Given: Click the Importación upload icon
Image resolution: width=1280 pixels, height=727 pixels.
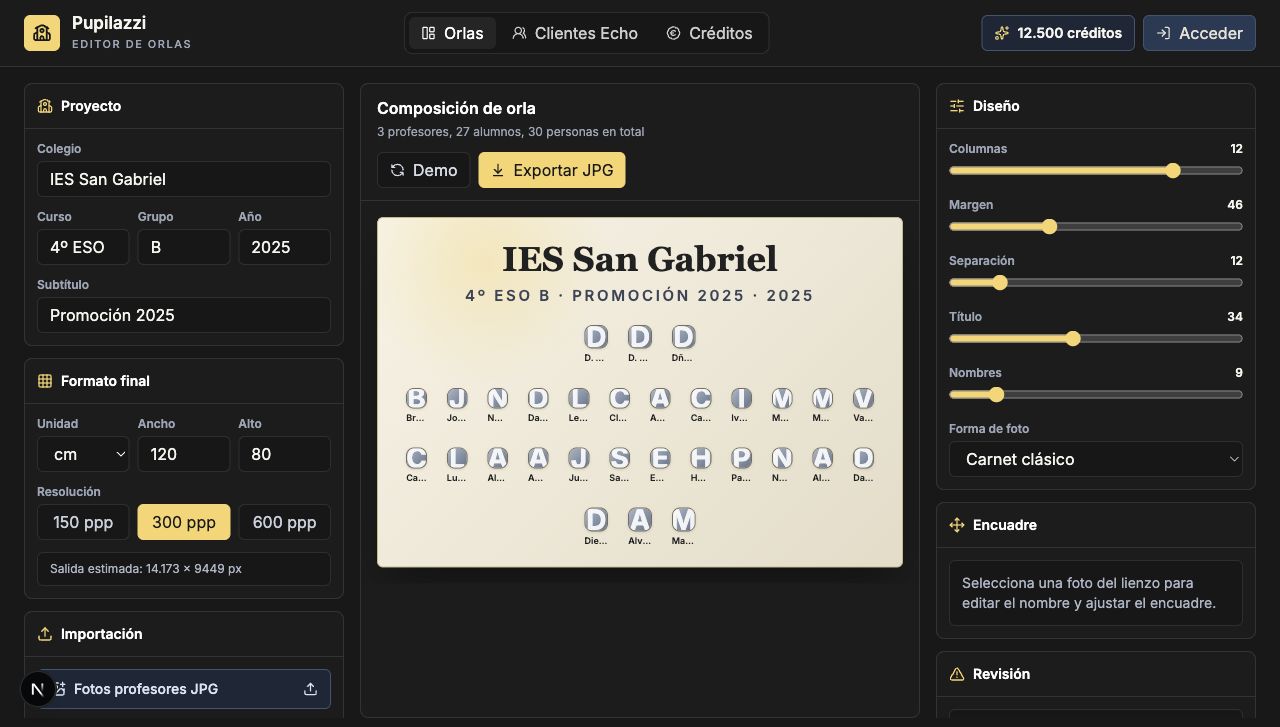Looking at the screenshot, I should click(x=45, y=634).
